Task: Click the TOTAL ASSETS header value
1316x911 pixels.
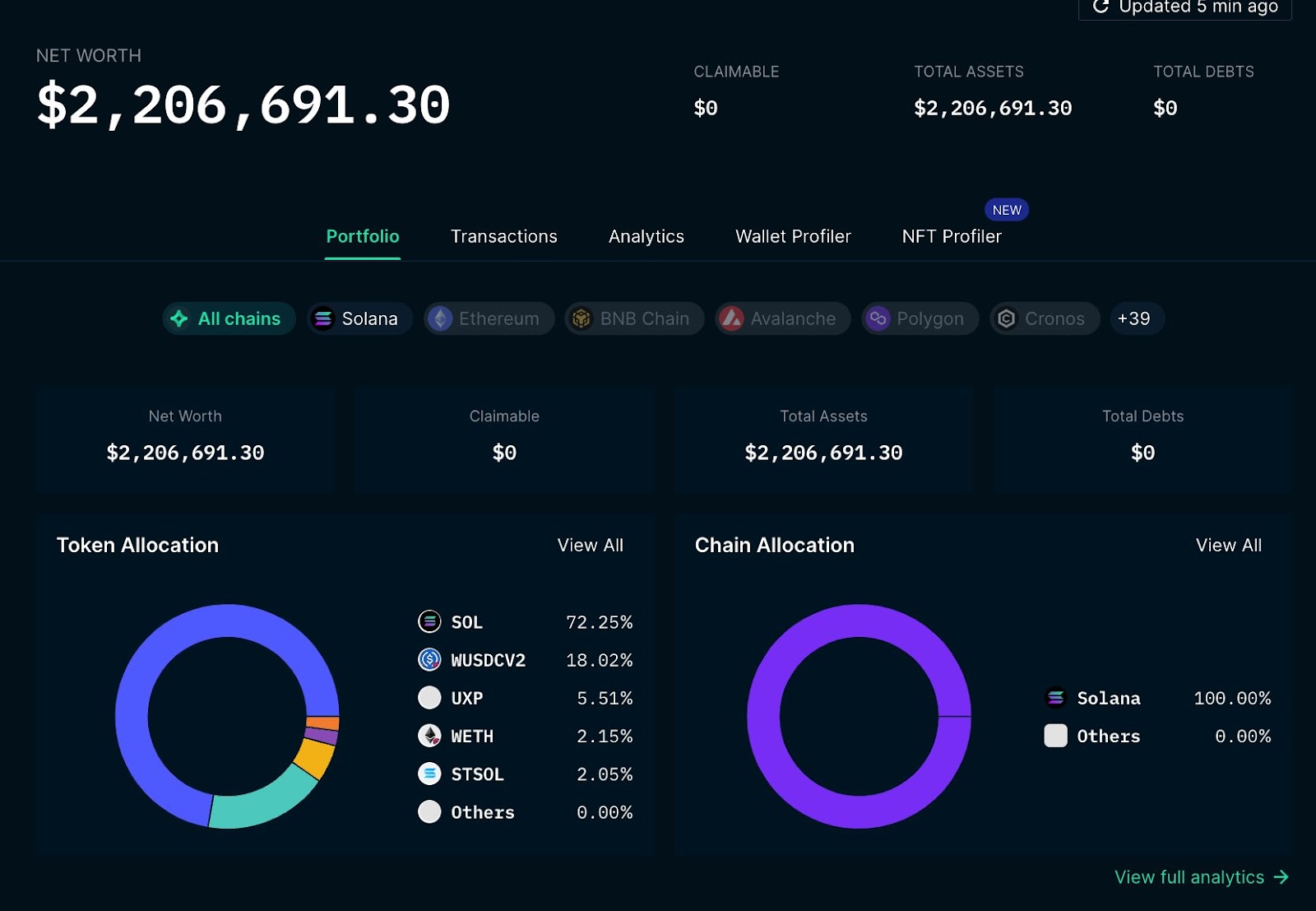Action: [x=993, y=108]
